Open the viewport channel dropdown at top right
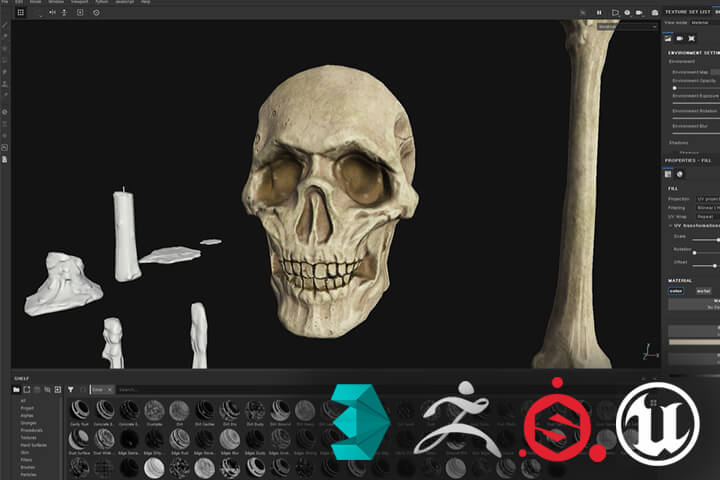The image size is (720, 480). [x=627, y=27]
